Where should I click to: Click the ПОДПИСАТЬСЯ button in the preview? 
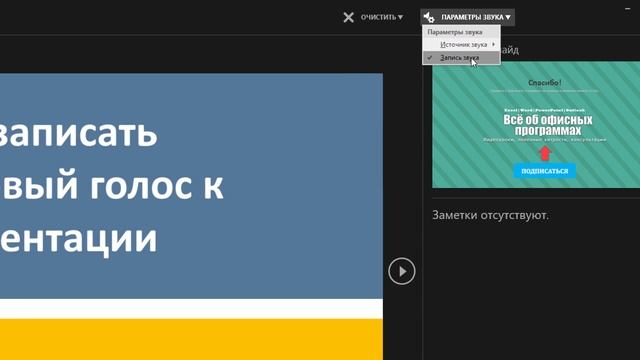pyautogui.click(x=544, y=171)
